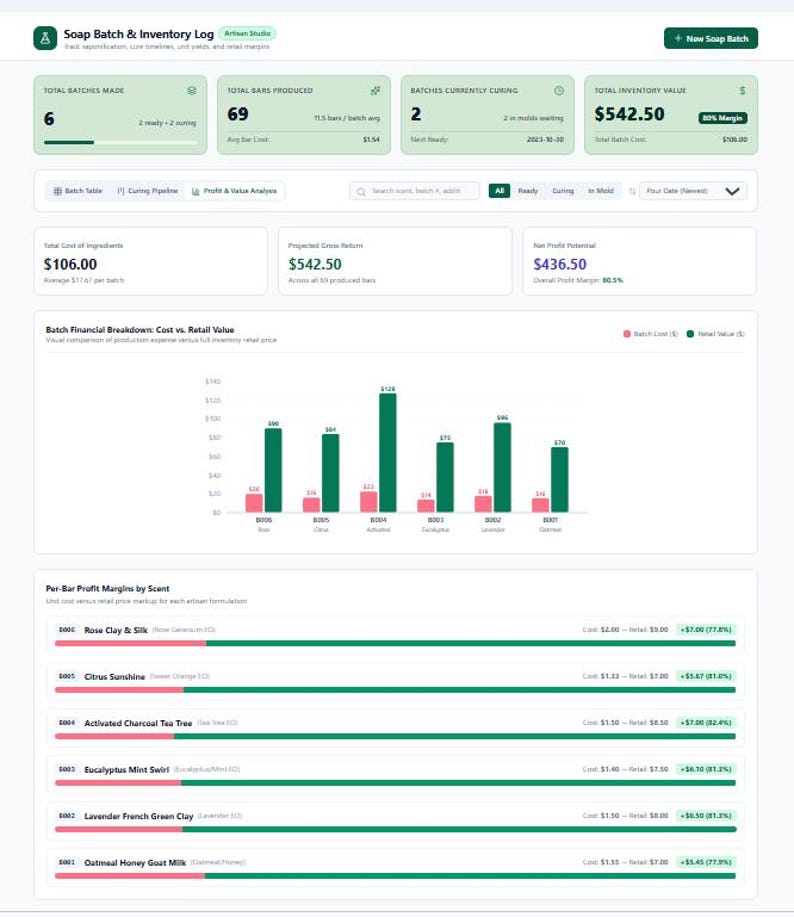This screenshot has width=794, height=917.
Task: Click the B003 green retail value bar
Action: pos(445,477)
